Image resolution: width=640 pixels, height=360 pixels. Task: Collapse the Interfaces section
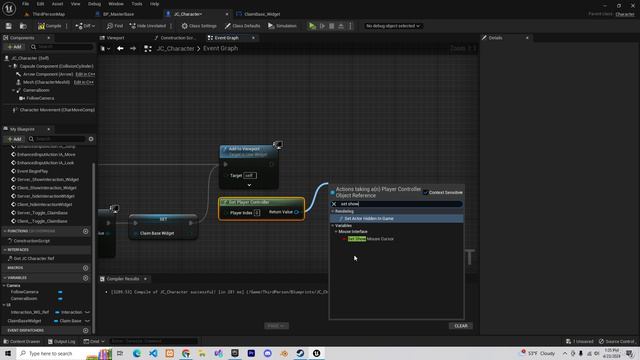[5, 250]
